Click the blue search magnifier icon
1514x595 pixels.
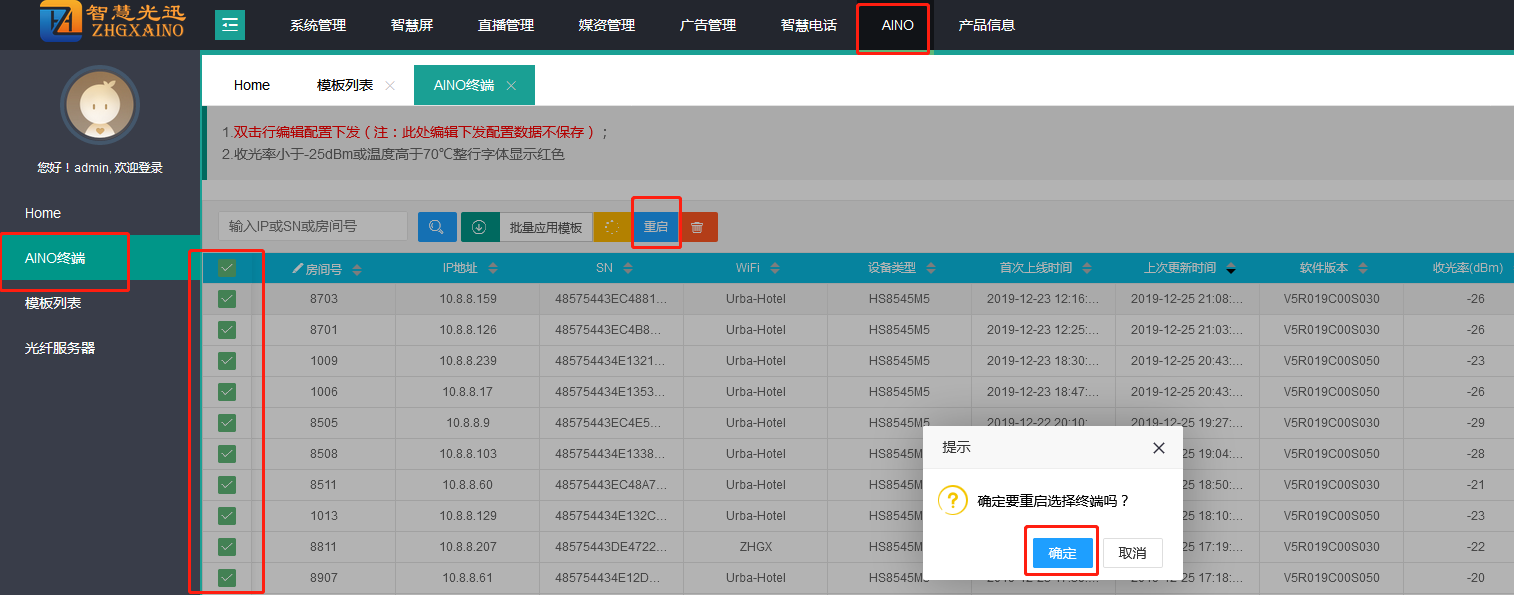point(437,227)
